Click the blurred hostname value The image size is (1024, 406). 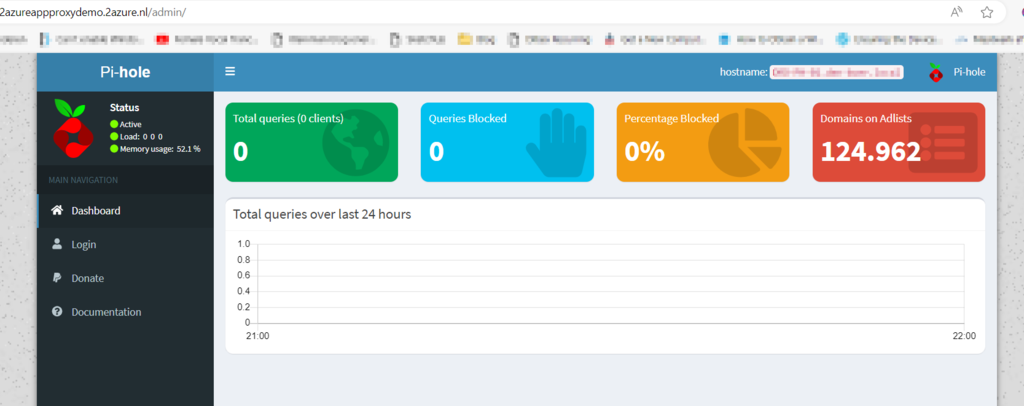[x=837, y=72]
